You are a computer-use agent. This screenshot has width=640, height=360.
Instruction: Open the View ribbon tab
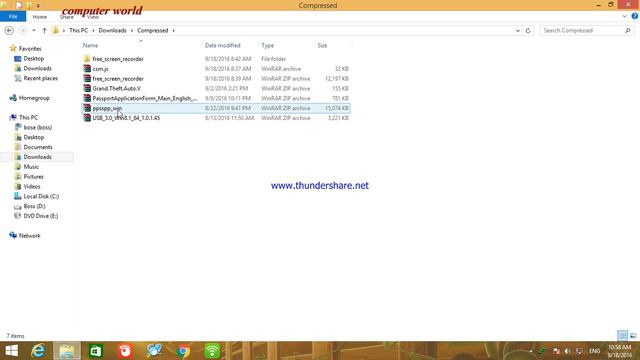click(93, 17)
